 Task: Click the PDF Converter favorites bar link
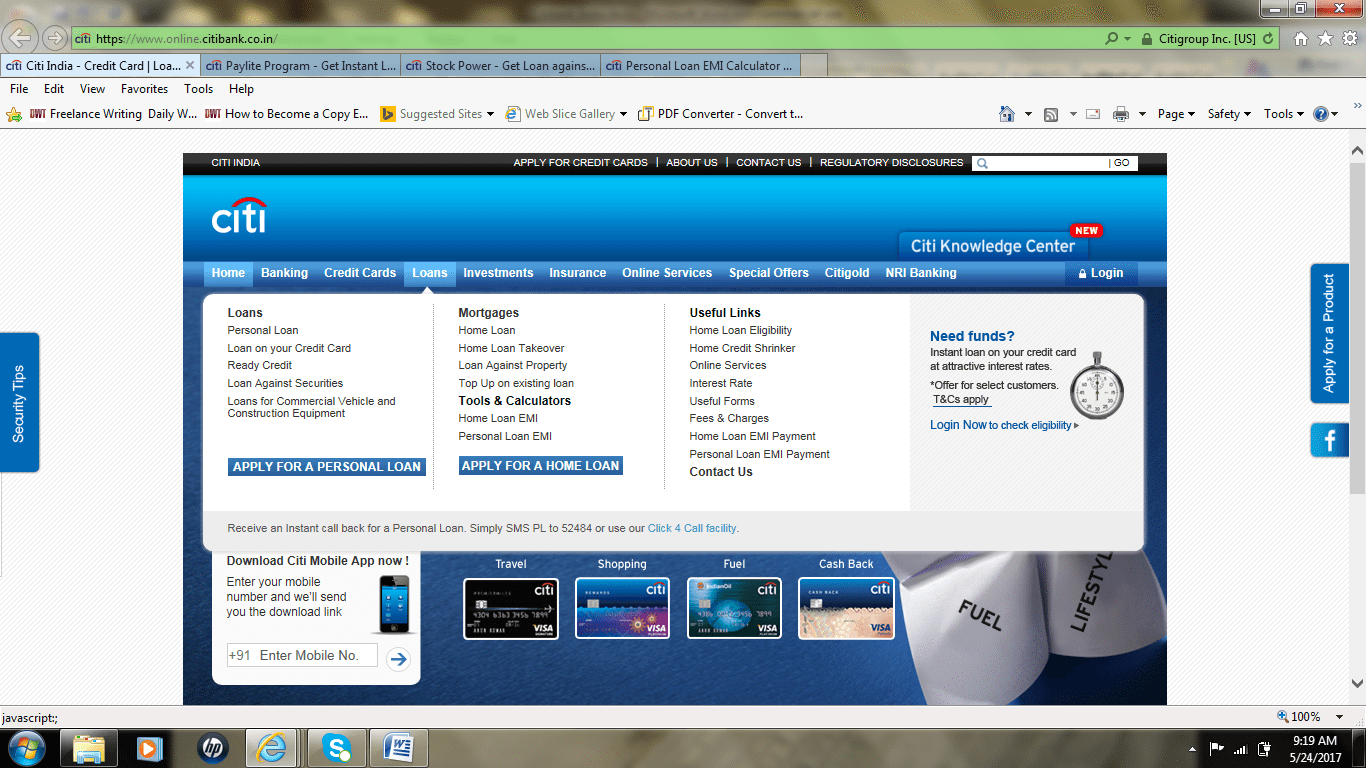tap(721, 114)
